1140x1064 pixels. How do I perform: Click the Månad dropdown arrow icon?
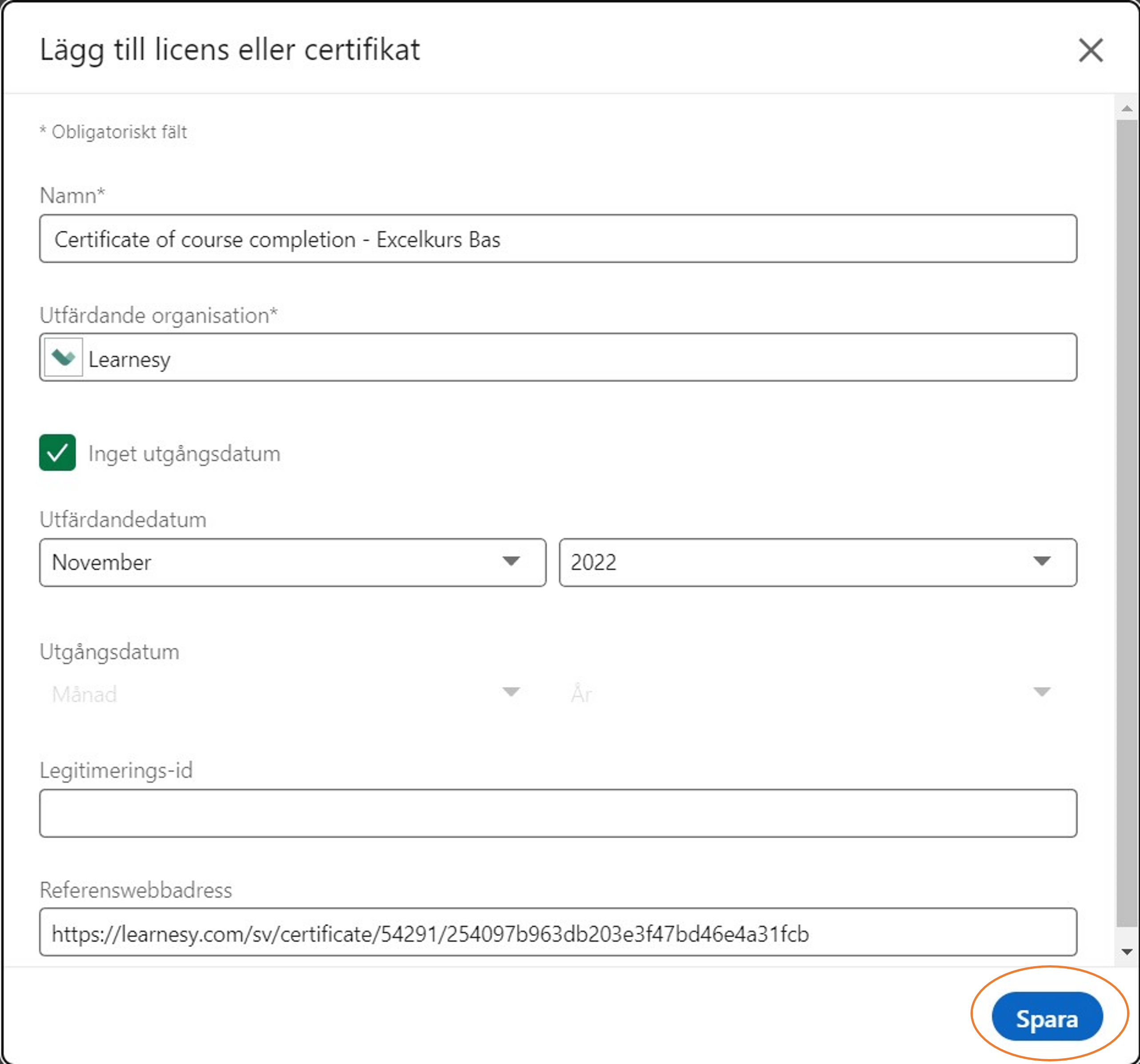(x=511, y=692)
